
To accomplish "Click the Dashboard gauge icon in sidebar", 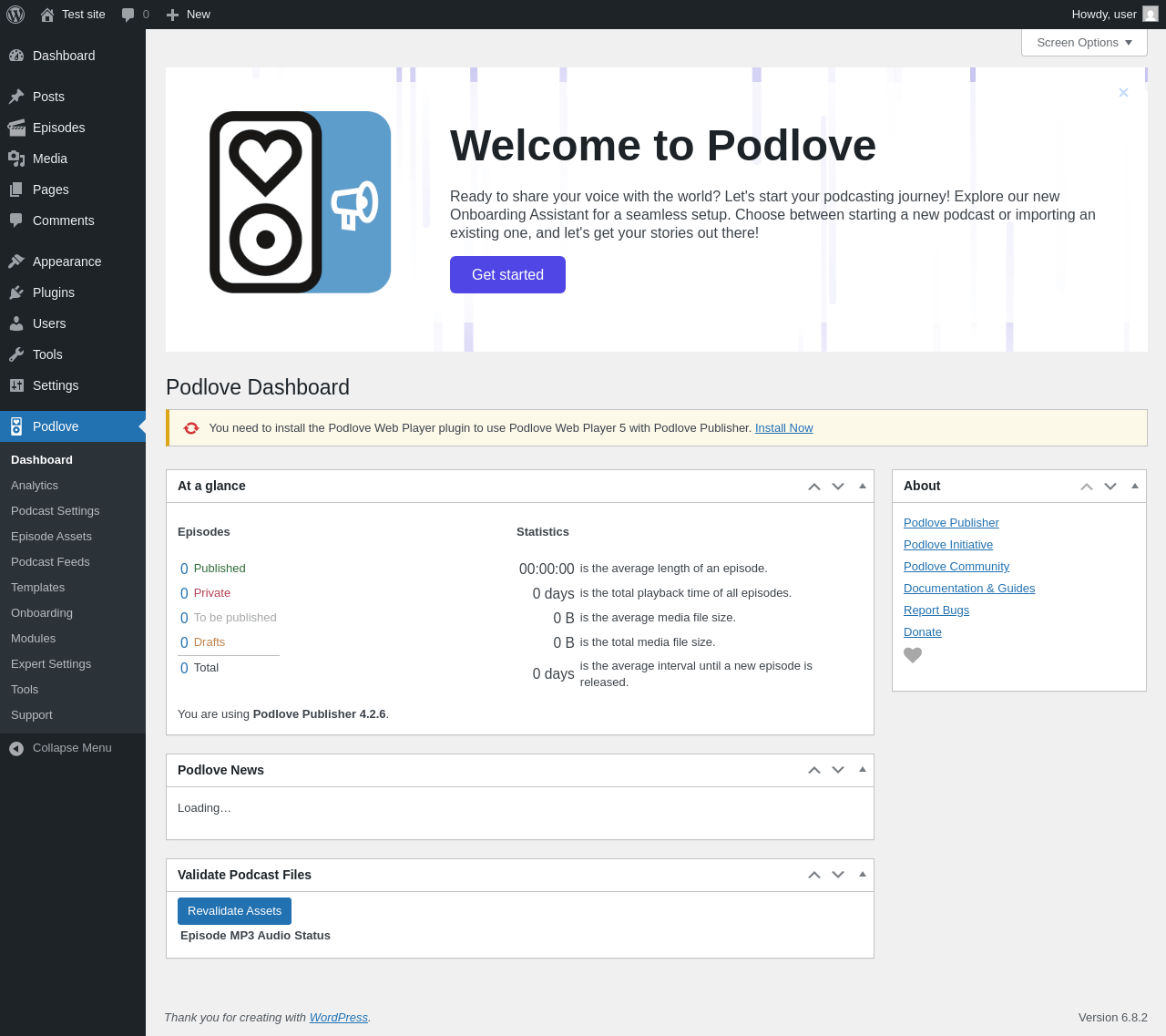I will click(16, 56).
